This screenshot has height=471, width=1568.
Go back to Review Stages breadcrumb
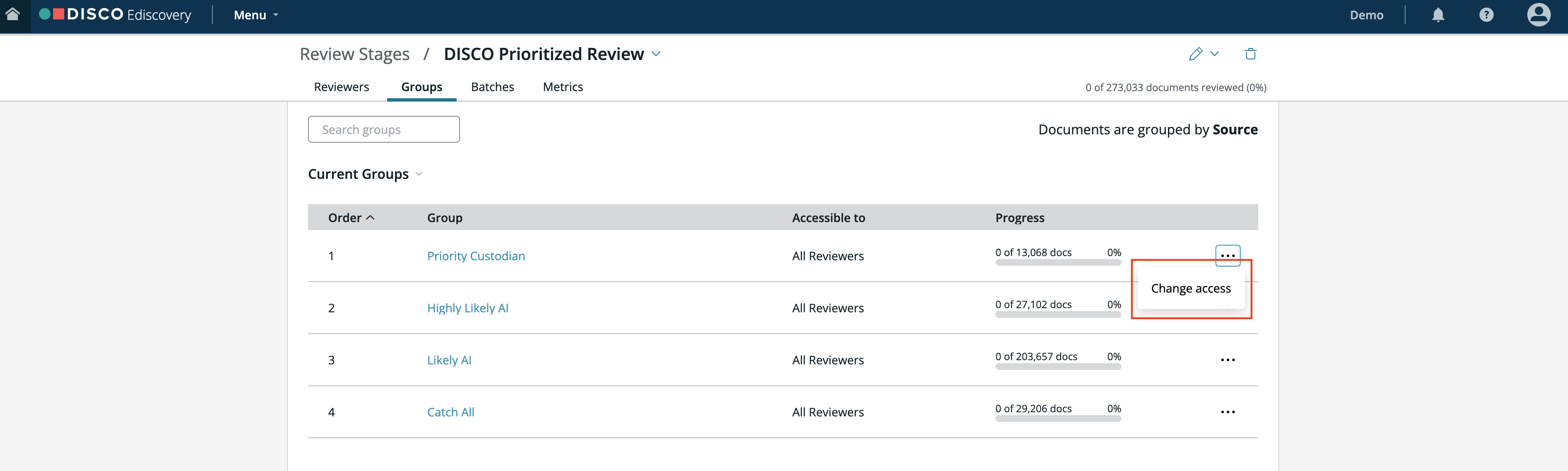(x=355, y=54)
